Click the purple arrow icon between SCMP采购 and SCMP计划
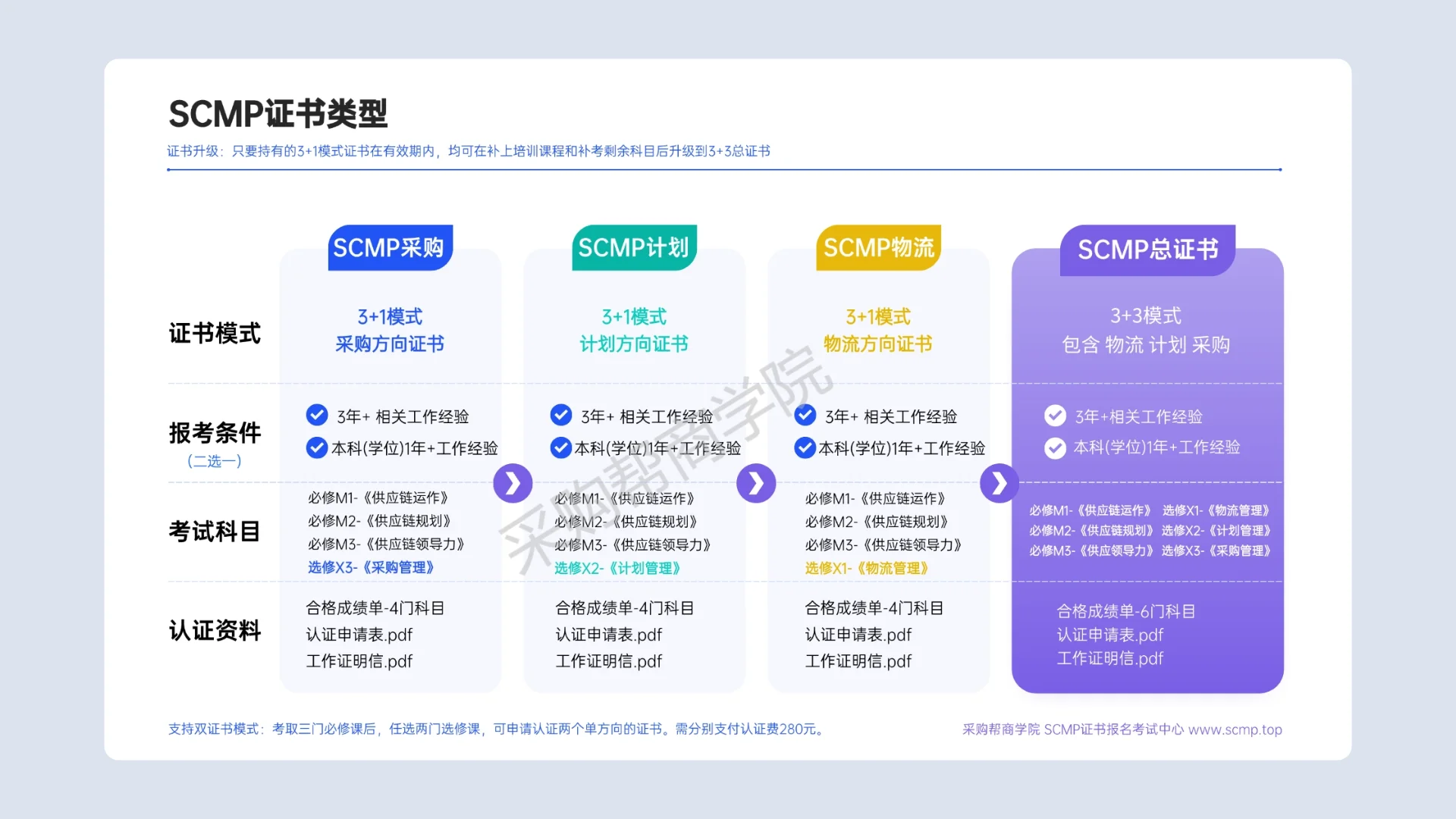 pyautogui.click(x=513, y=483)
